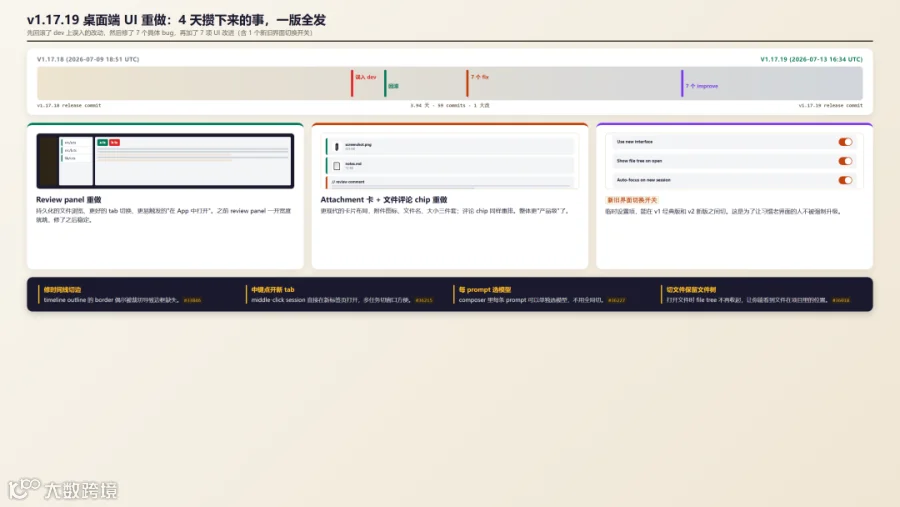Toggle Show file tree on open
This screenshot has width=900, height=507.
pos(845,161)
